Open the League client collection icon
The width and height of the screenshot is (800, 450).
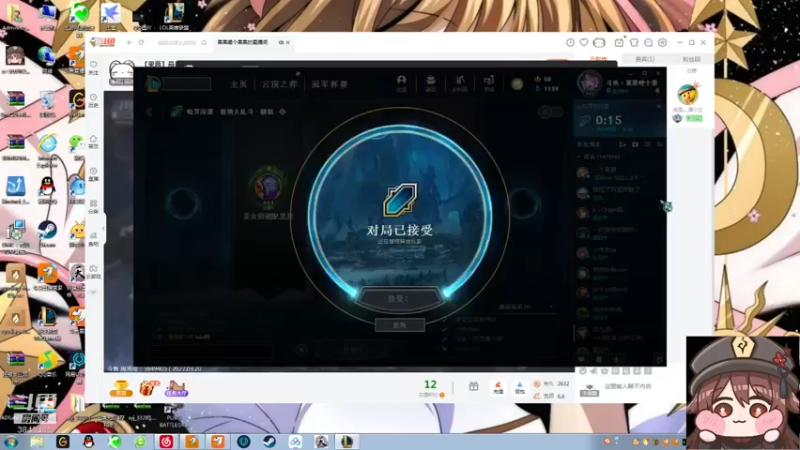click(x=431, y=83)
